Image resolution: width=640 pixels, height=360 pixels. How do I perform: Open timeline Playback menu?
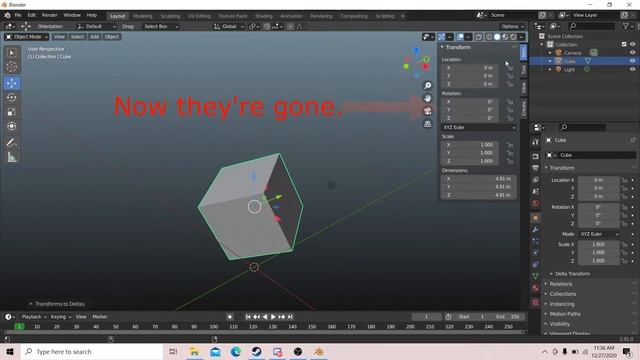33,317
